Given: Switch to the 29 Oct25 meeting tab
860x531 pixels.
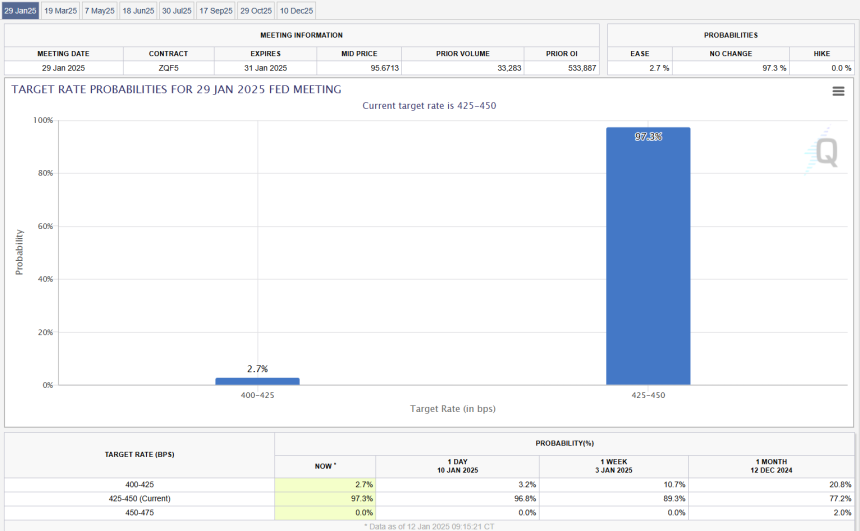Looking at the screenshot, I should pyautogui.click(x=256, y=10).
